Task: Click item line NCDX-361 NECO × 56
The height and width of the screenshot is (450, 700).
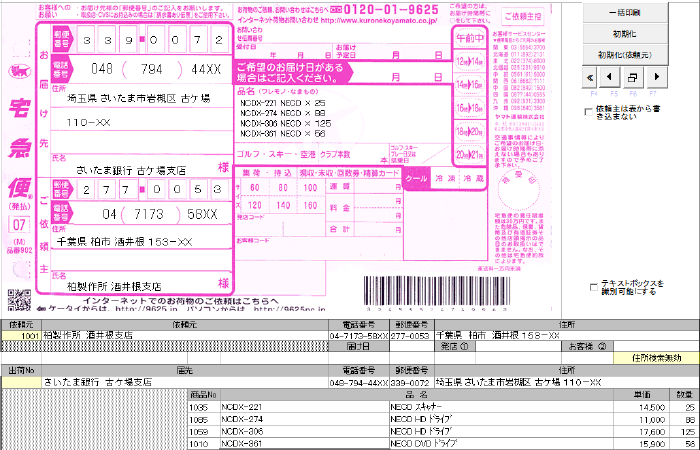Action: pos(283,133)
